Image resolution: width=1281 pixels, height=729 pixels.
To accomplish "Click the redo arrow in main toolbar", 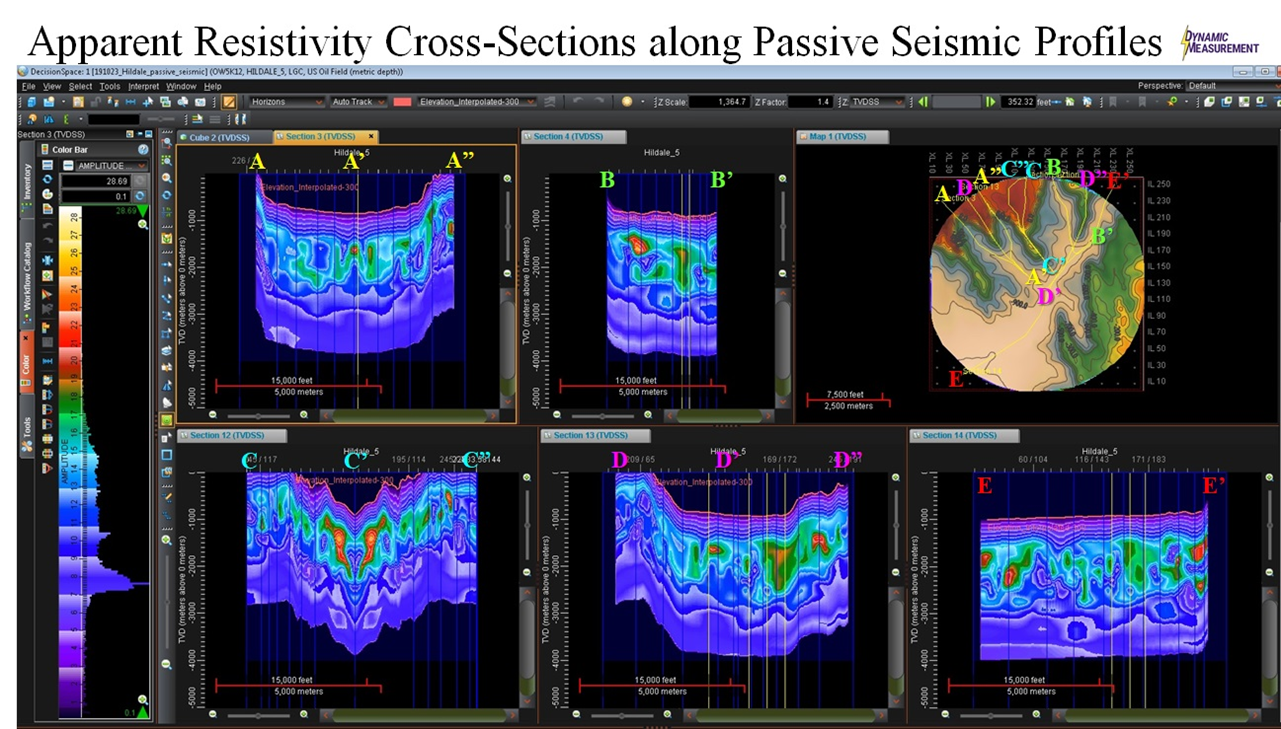I will tap(599, 102).
